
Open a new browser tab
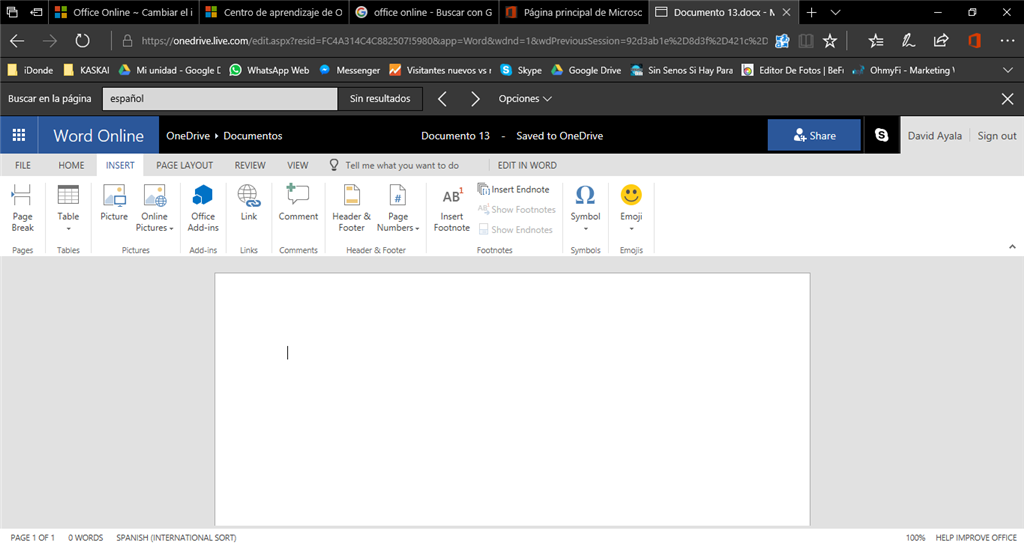(811, 12)
